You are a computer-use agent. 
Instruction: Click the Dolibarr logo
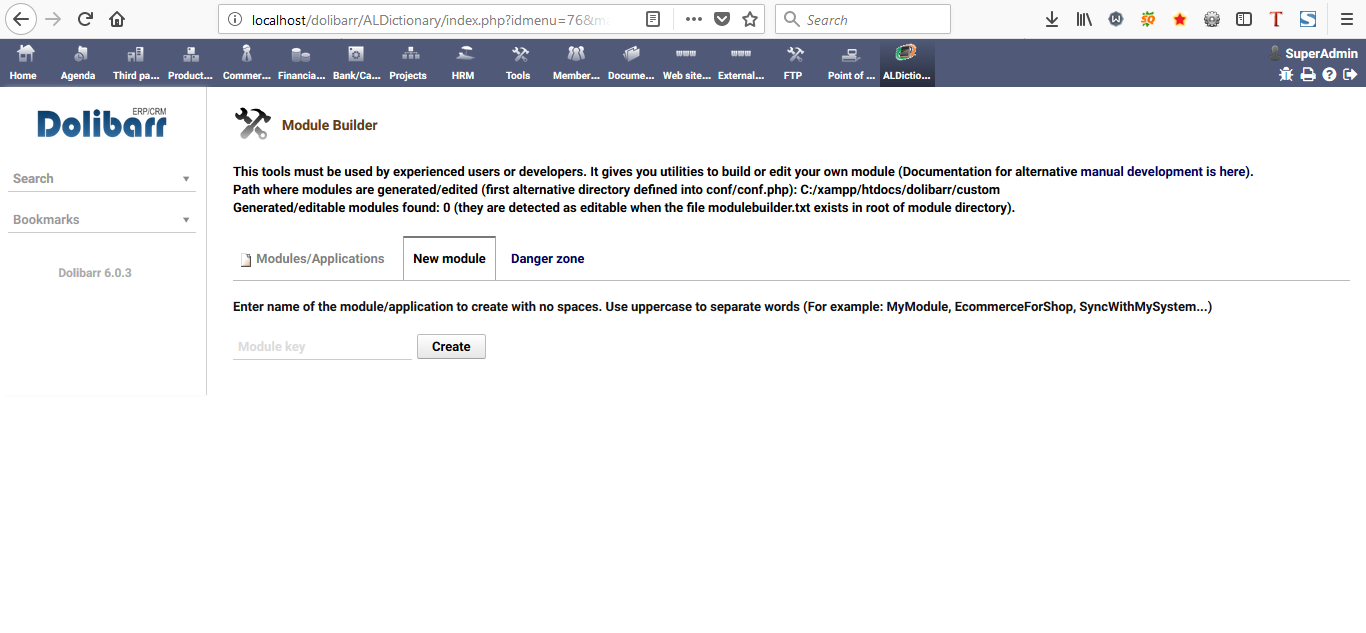point(102,122)
